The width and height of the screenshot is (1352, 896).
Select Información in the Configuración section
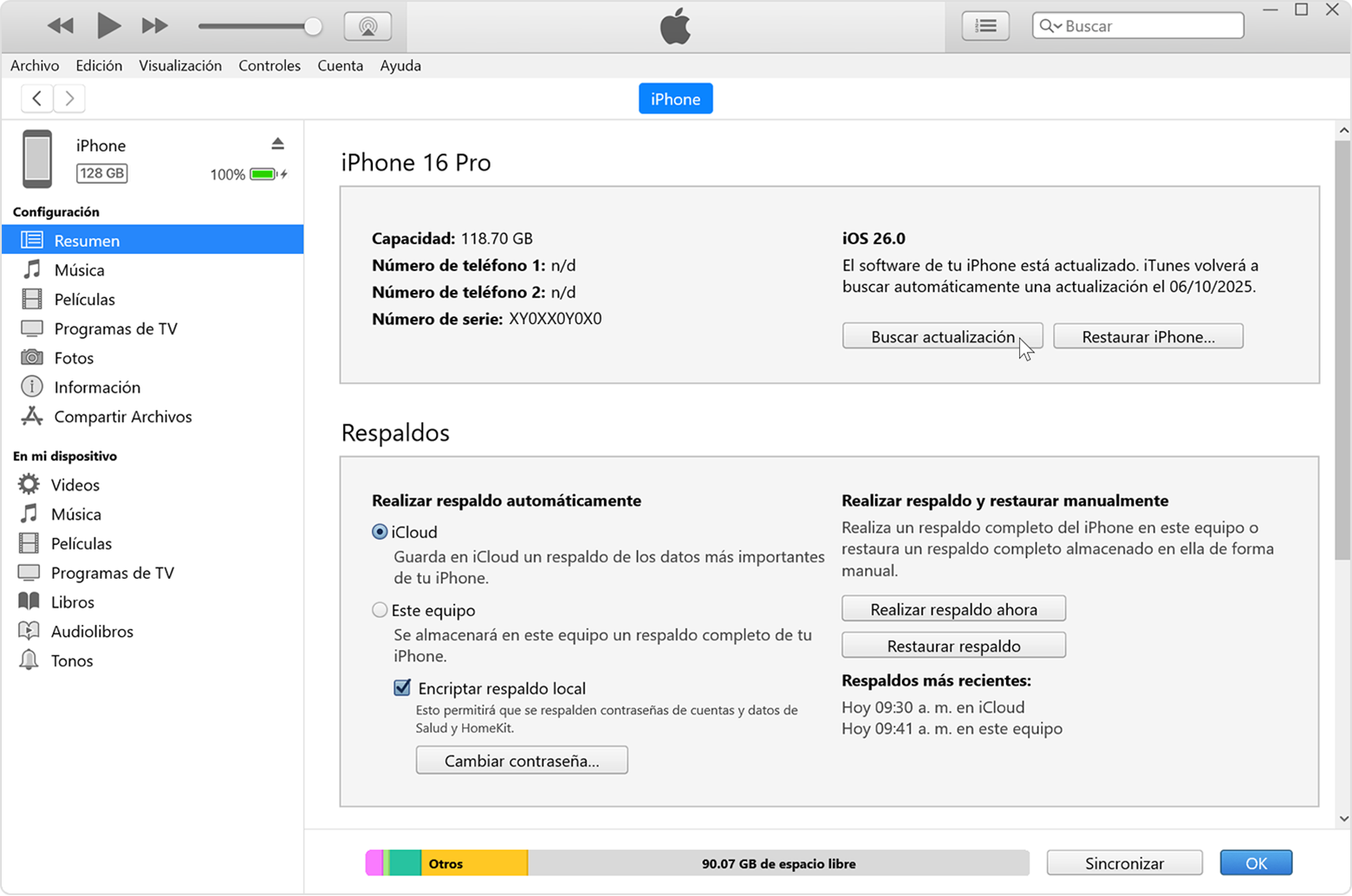97,387
